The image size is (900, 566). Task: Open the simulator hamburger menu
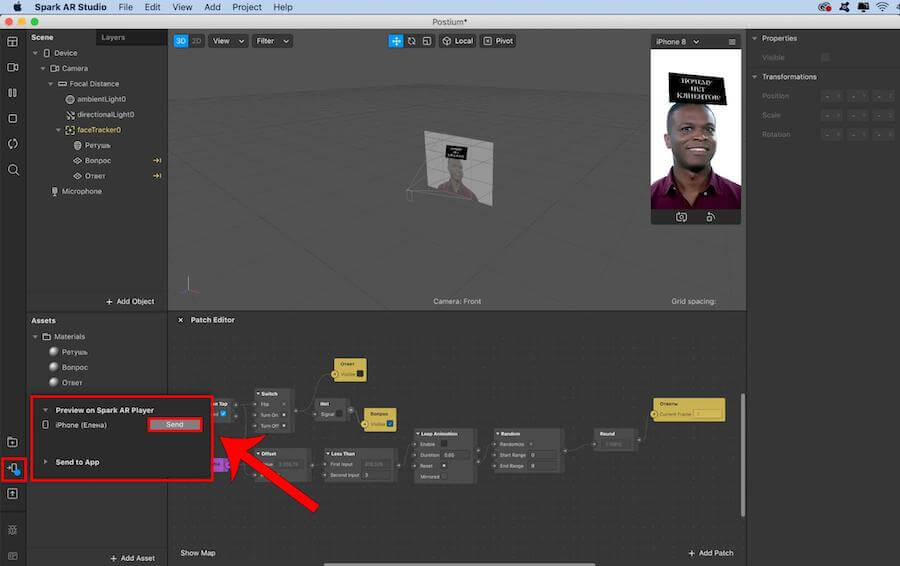coord(732,42)
